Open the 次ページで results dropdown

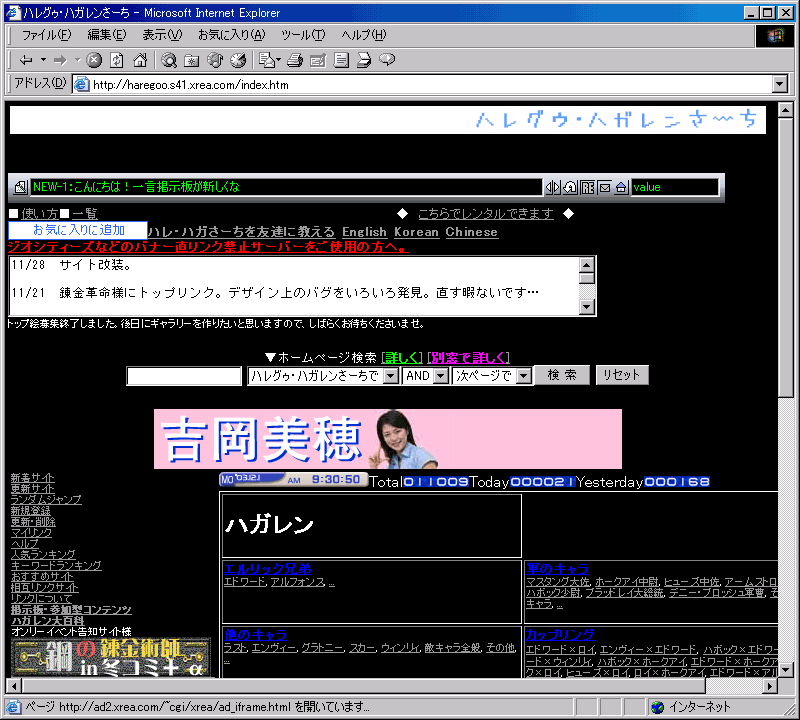coord(523,376)
